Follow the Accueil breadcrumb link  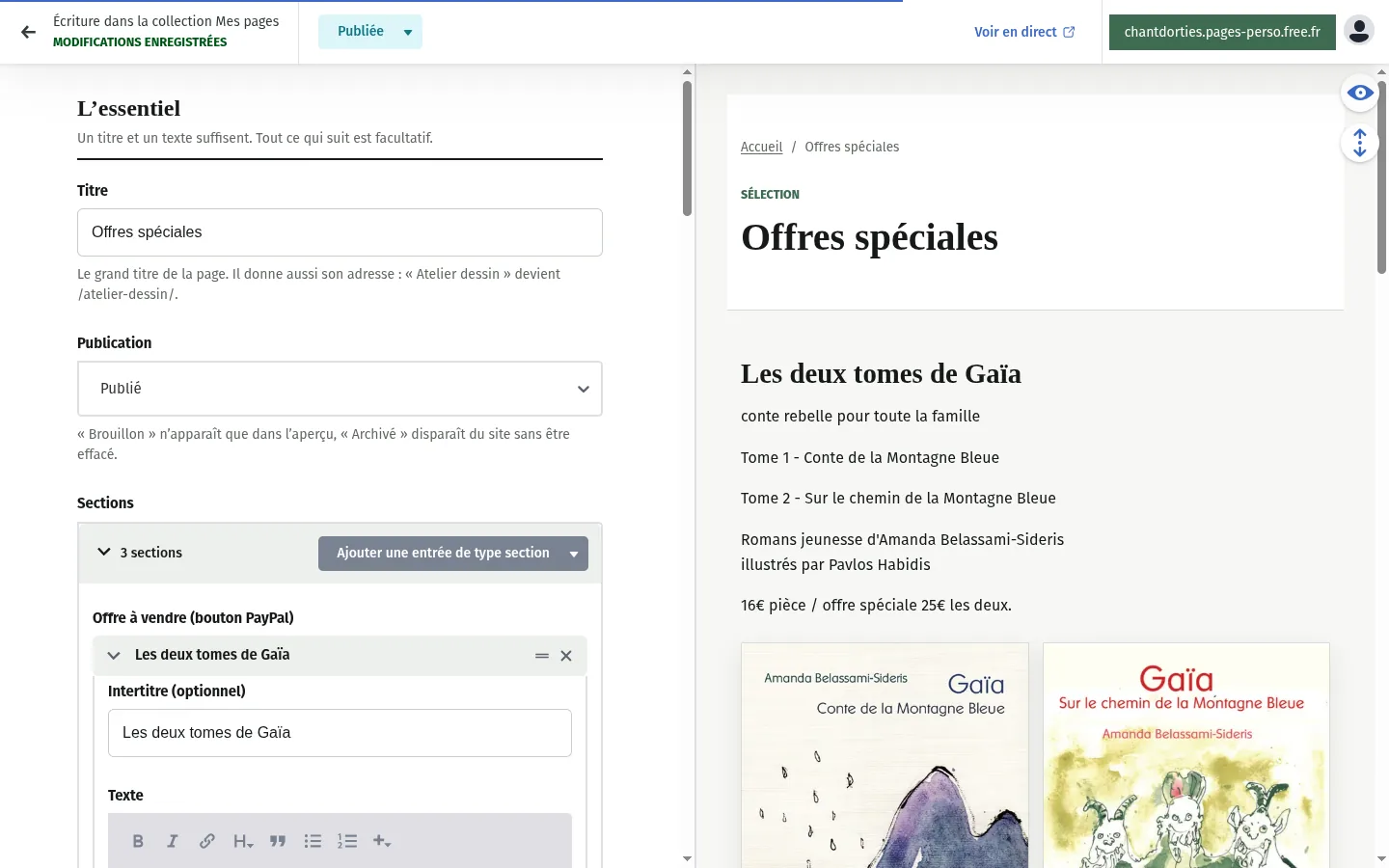pyautogui.click(x=761, y=147)
